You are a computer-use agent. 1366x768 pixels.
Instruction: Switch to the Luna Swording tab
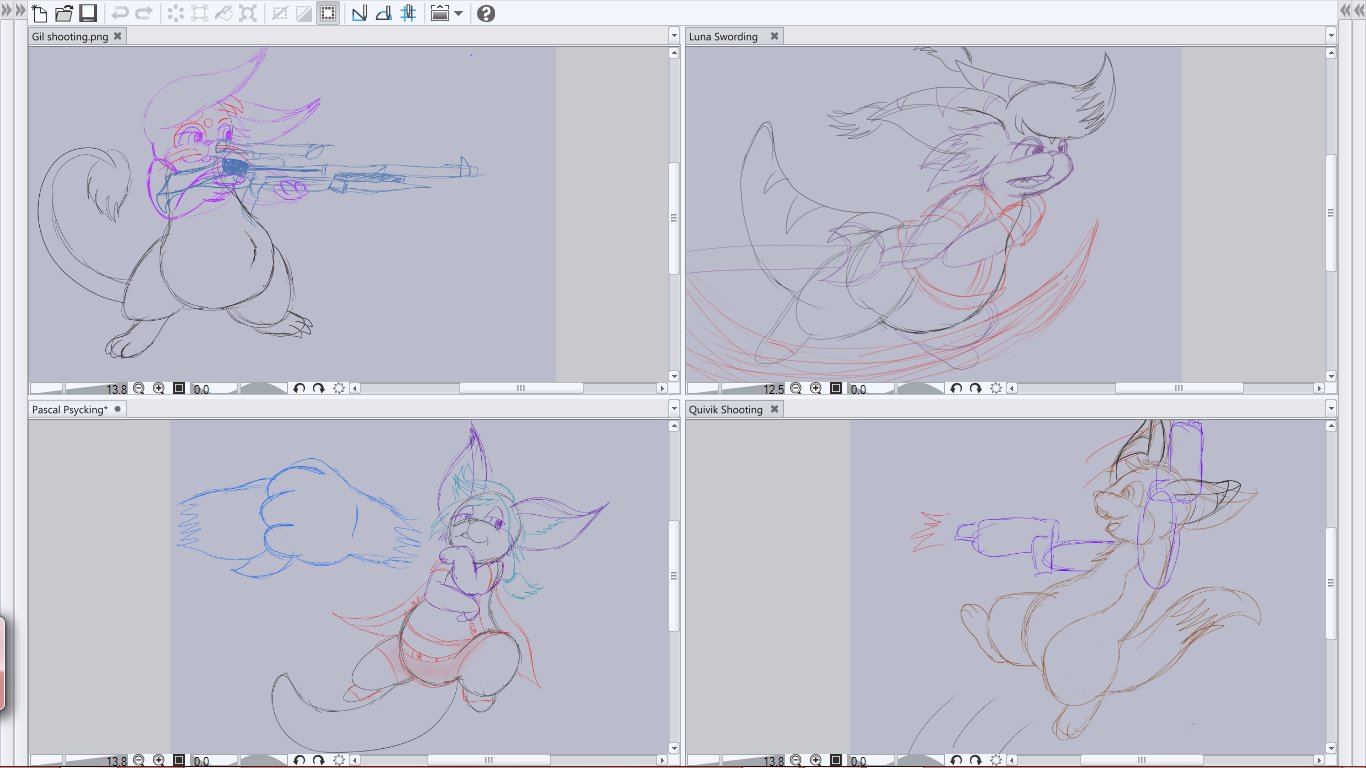723,36
